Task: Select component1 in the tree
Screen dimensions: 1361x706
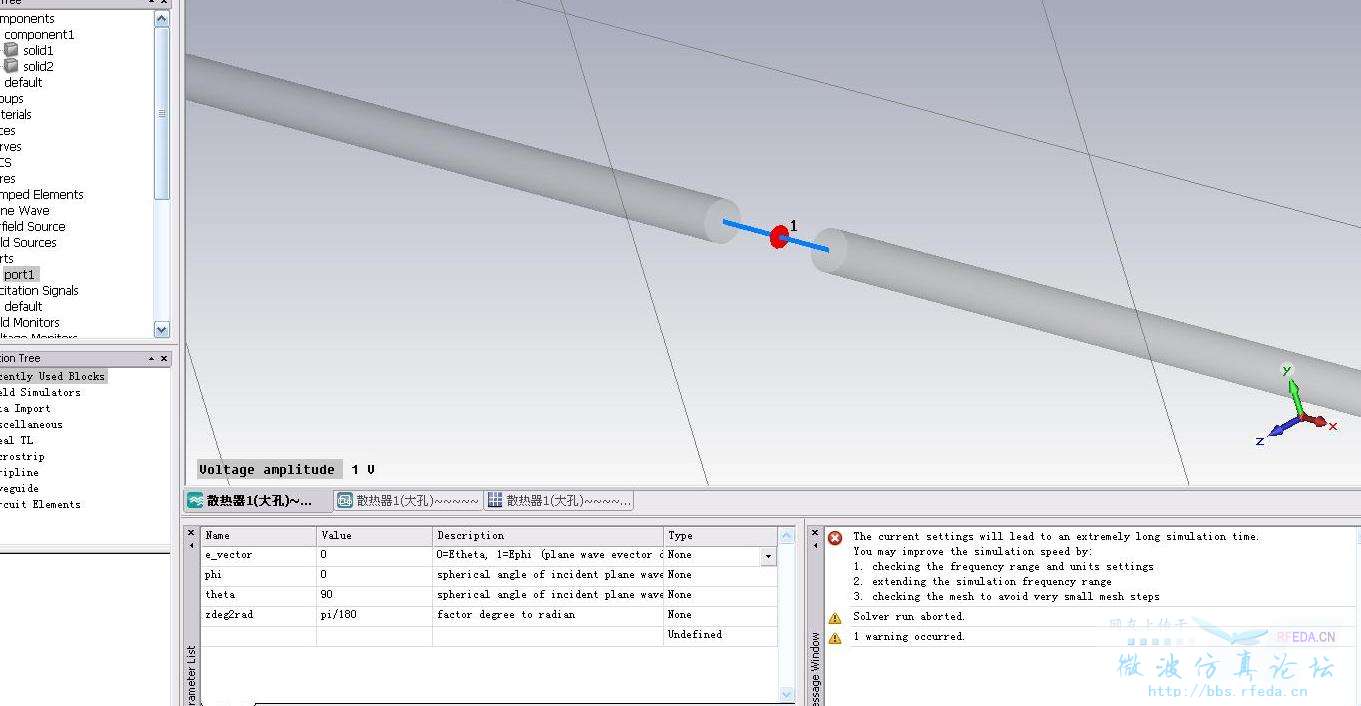Action: pos(39,34)
